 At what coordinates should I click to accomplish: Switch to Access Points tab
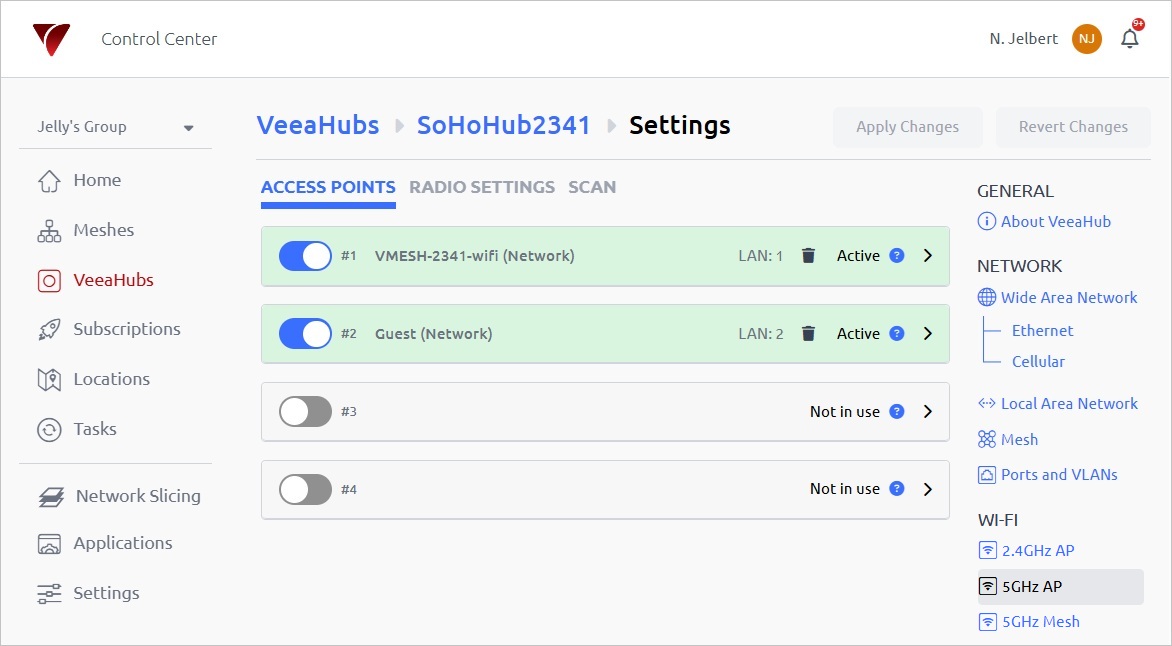(x=328, y=187)
